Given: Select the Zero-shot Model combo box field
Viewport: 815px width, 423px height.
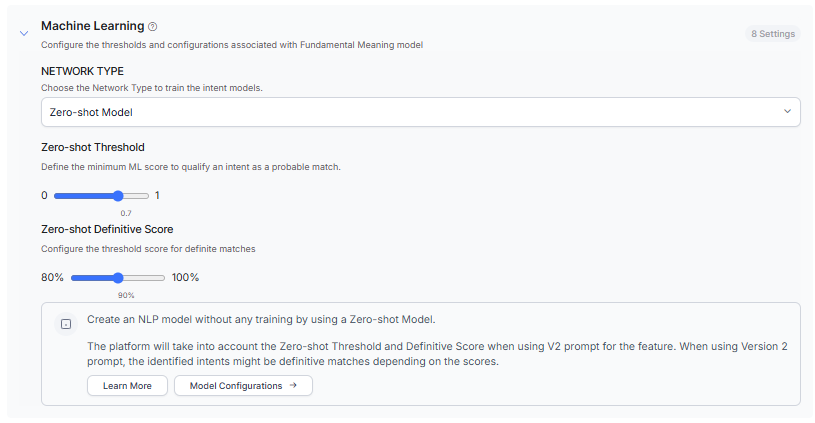Looking at the screenshot, I should pyautogui.click(x=400, y=112).
